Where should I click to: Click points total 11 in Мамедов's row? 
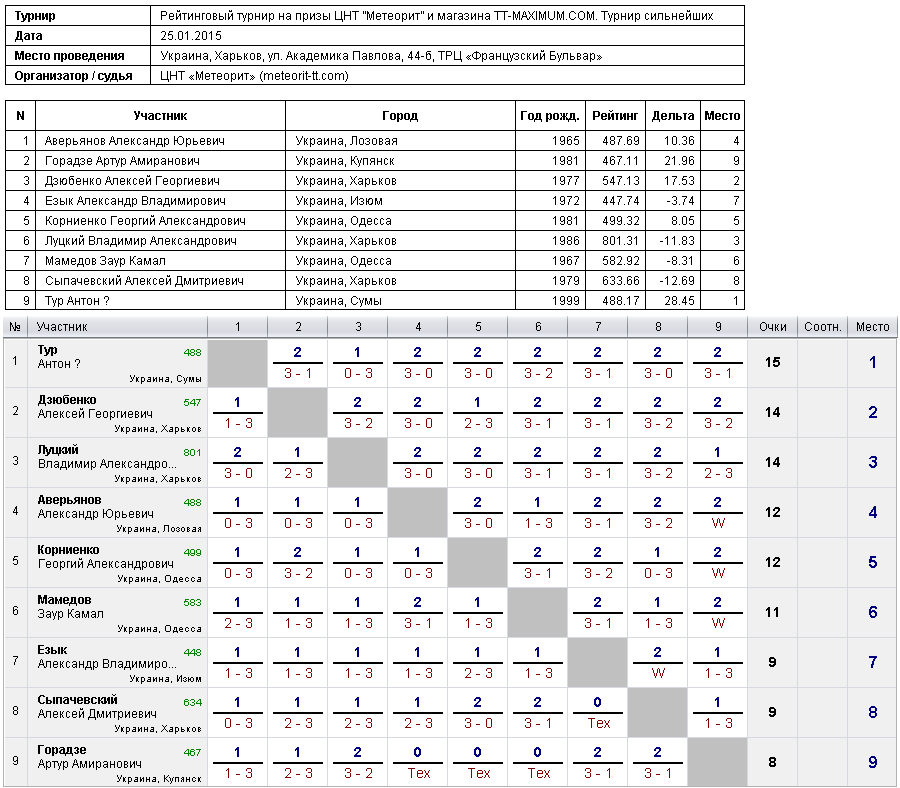point(773,612)
